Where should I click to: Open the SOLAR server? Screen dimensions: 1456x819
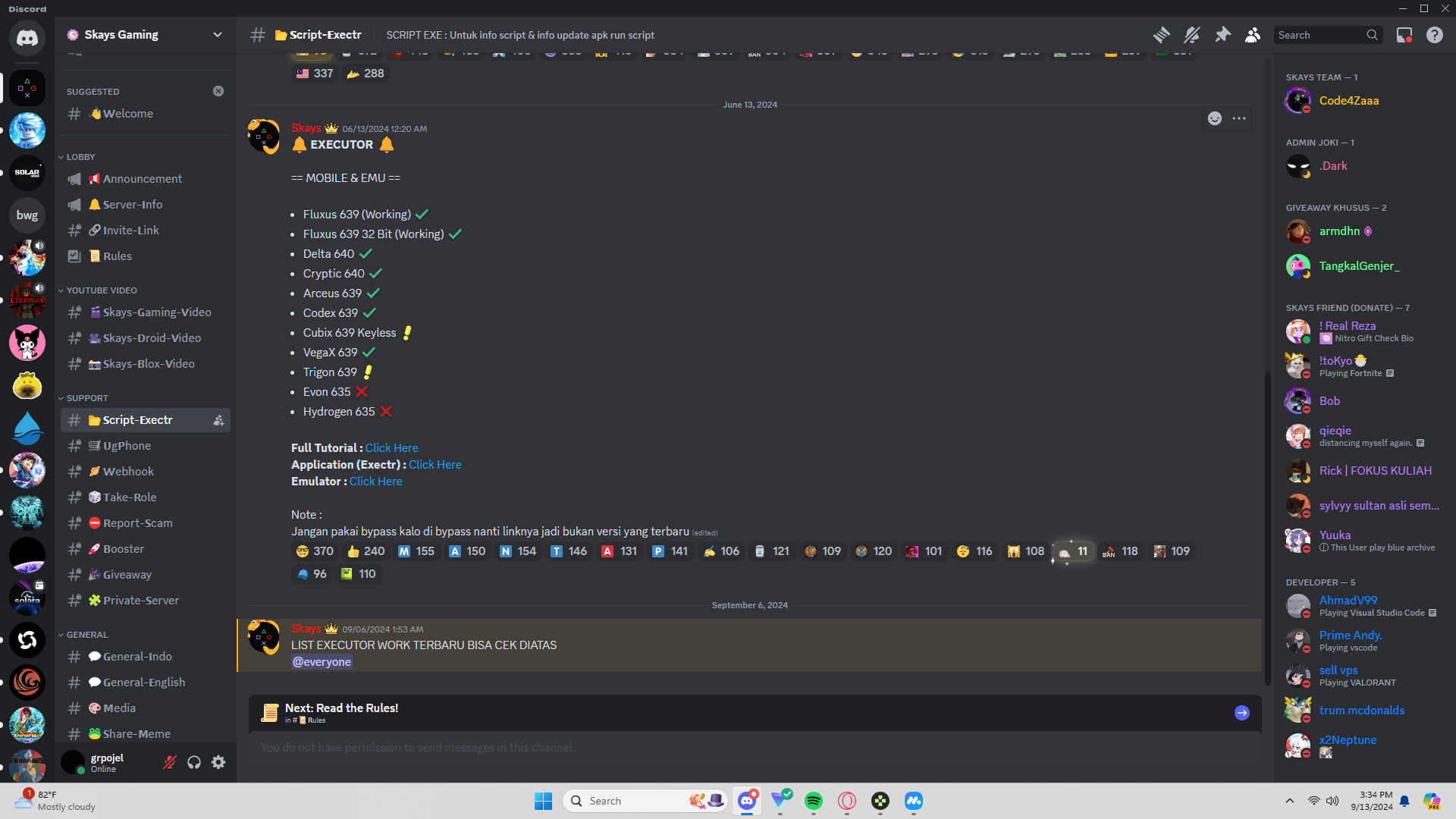click(x=27, y=173)
